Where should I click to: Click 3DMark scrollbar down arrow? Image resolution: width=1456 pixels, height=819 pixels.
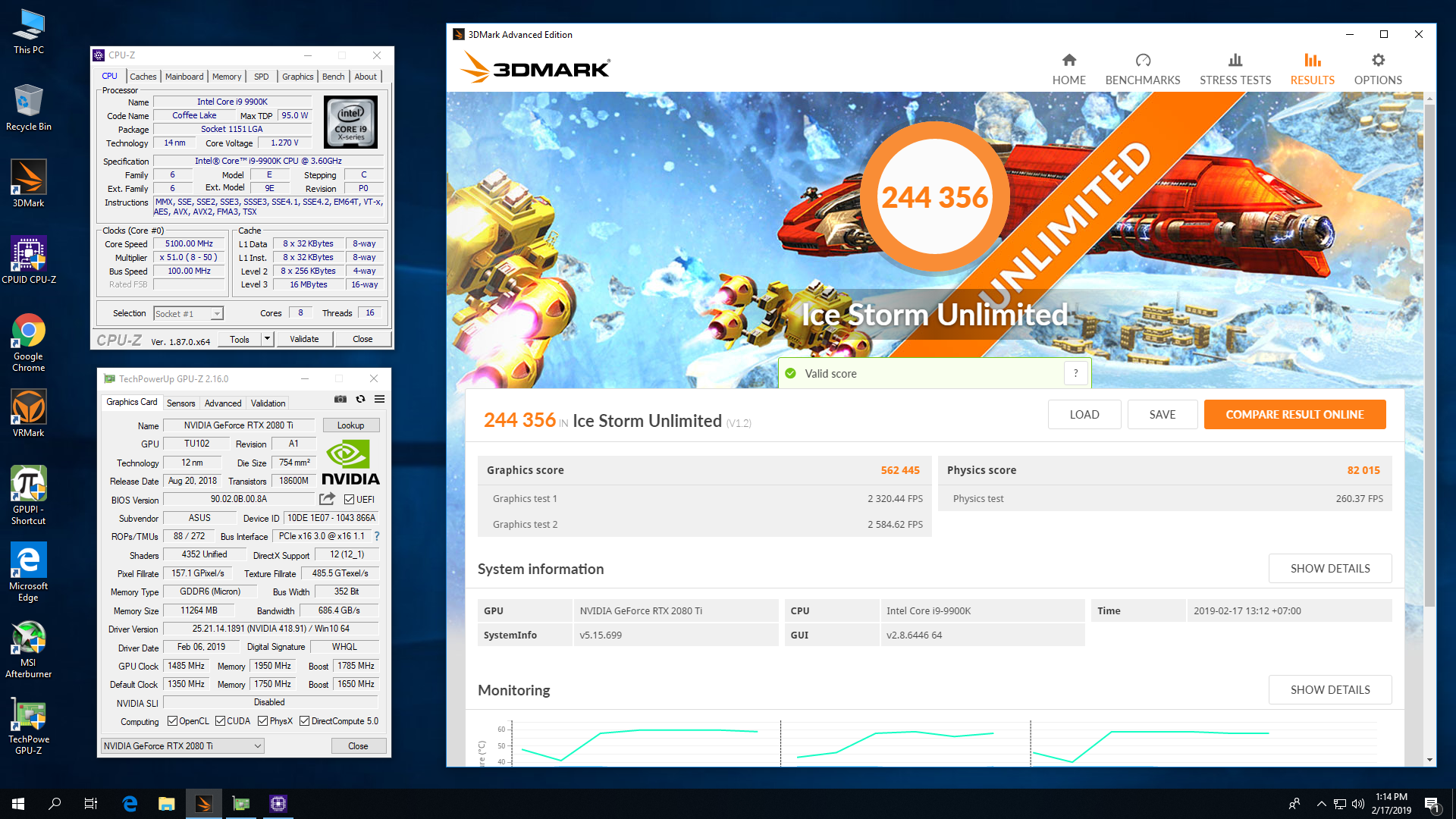click(1429, 760)
